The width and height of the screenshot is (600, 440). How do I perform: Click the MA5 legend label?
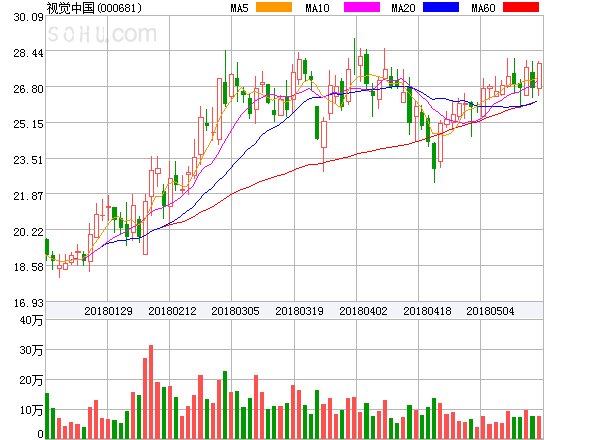point(239,8)
